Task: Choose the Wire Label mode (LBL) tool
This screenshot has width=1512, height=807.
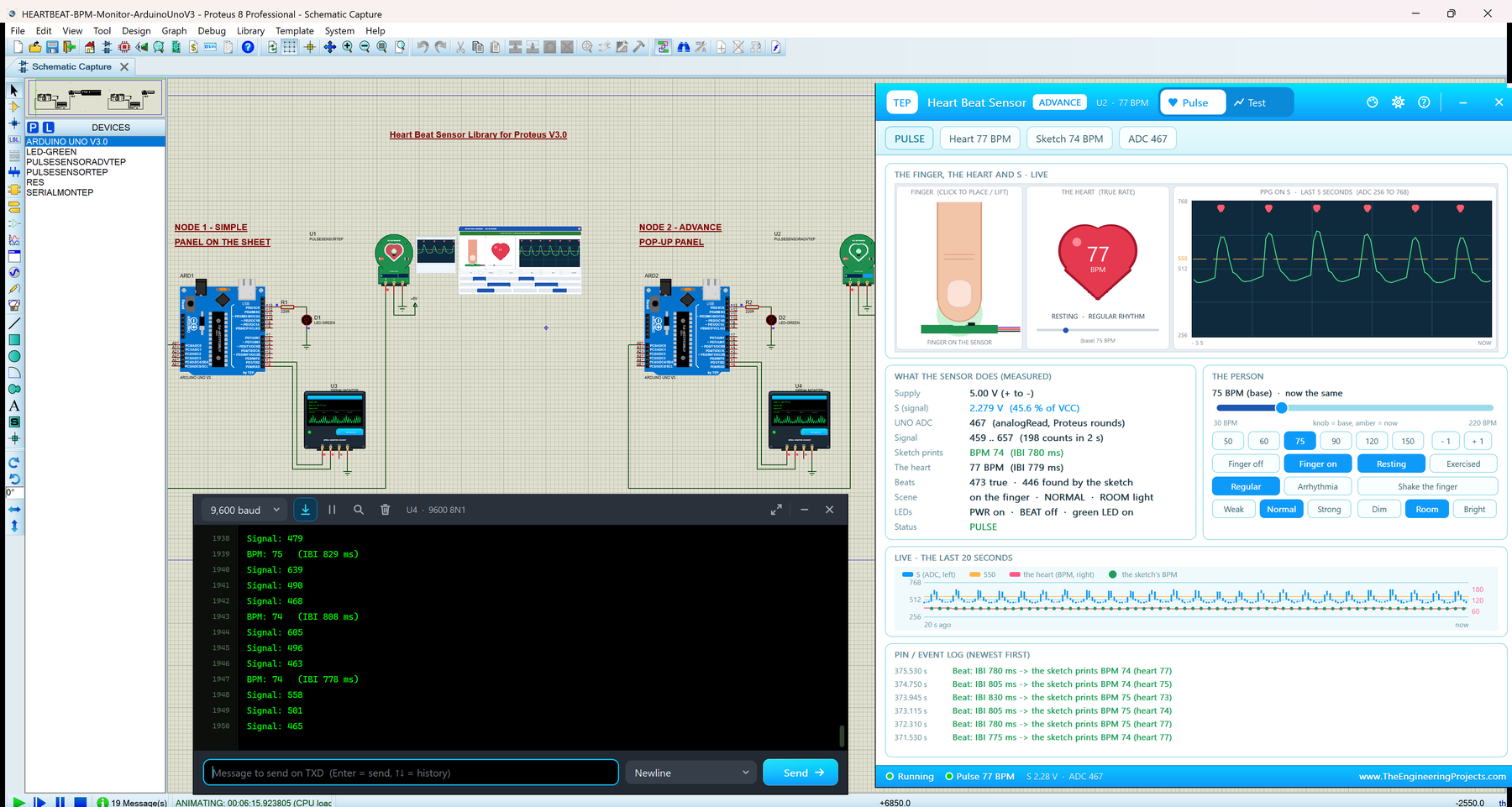Action: [x=14, y=139]
